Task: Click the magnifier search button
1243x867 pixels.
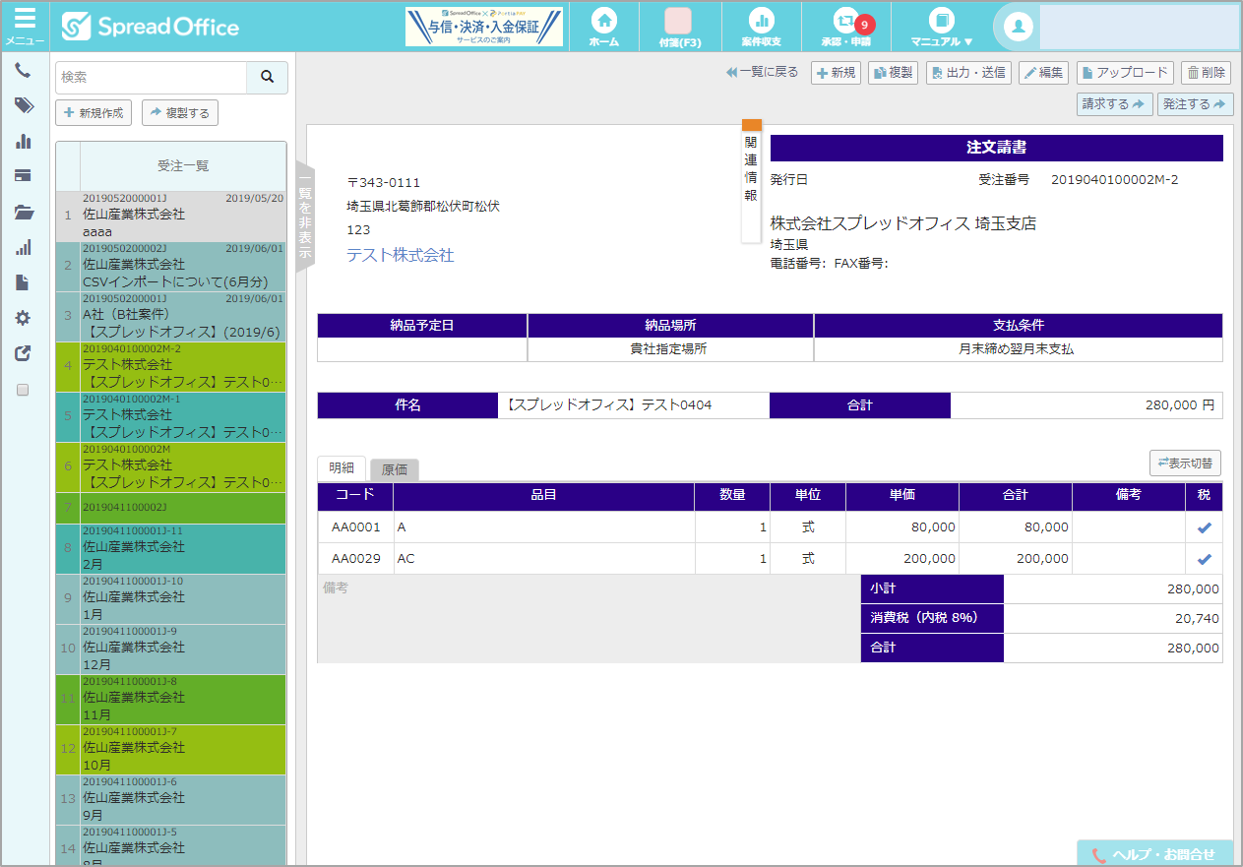Action: (267, 77)
